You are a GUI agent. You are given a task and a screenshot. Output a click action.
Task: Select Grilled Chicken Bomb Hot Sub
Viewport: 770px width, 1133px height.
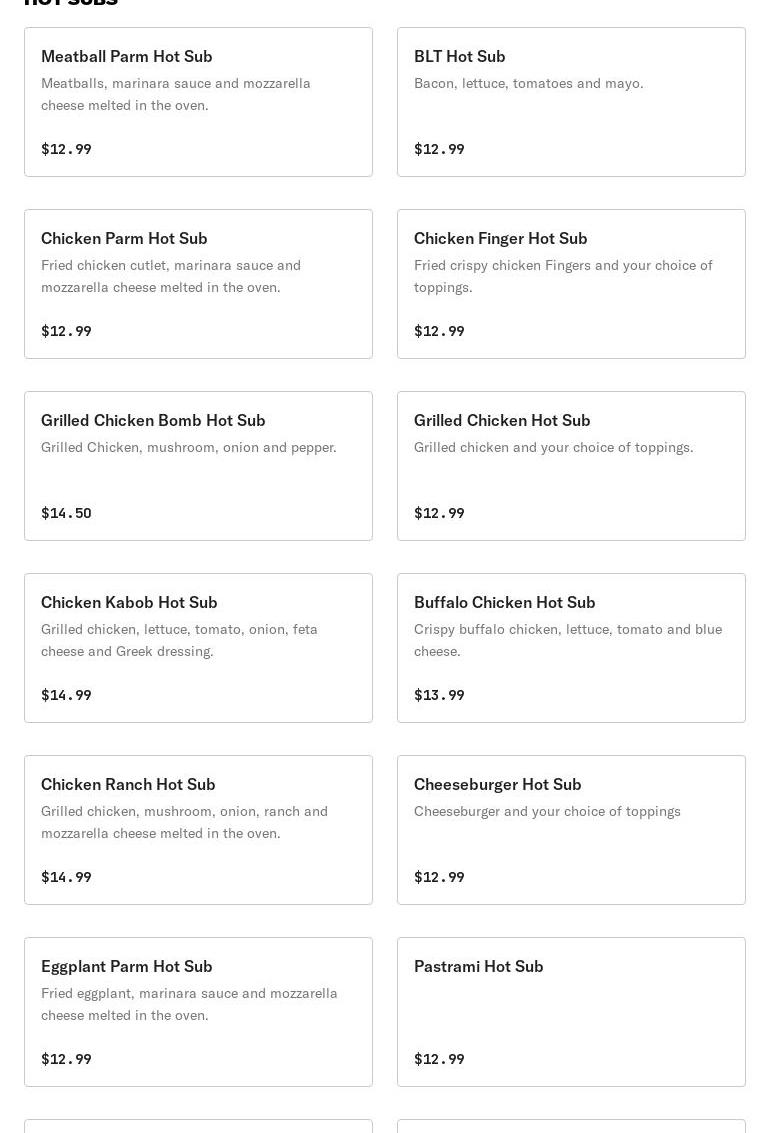click(x=199, y=466)
